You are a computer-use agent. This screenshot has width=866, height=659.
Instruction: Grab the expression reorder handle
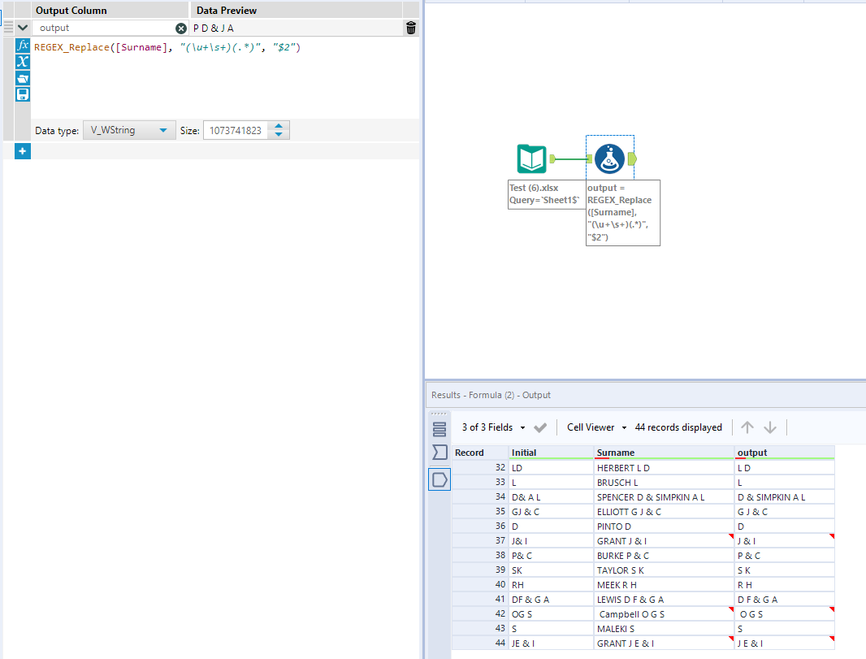[x=8, y=27]
